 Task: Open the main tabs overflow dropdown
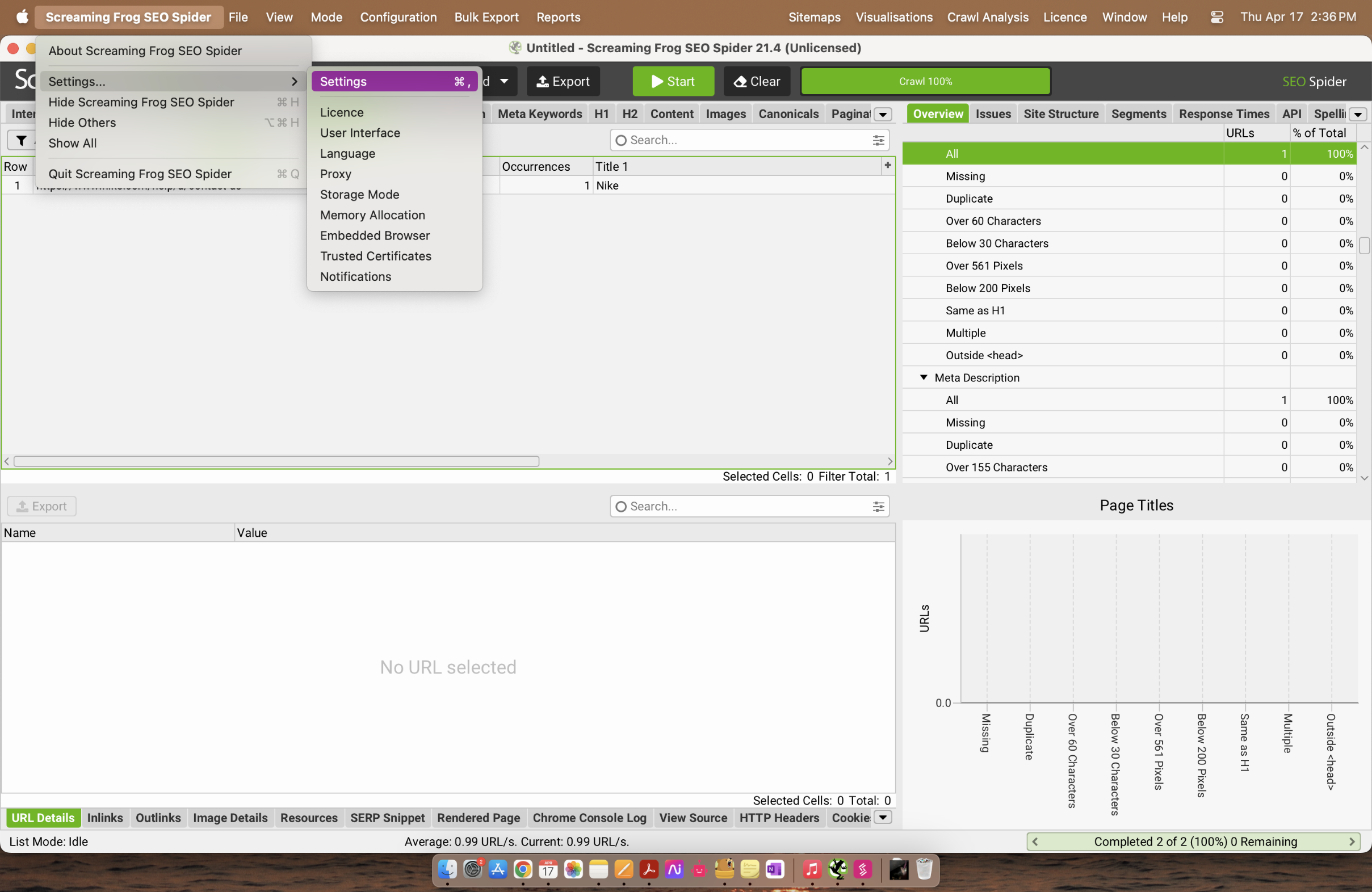tap(883, 114)
